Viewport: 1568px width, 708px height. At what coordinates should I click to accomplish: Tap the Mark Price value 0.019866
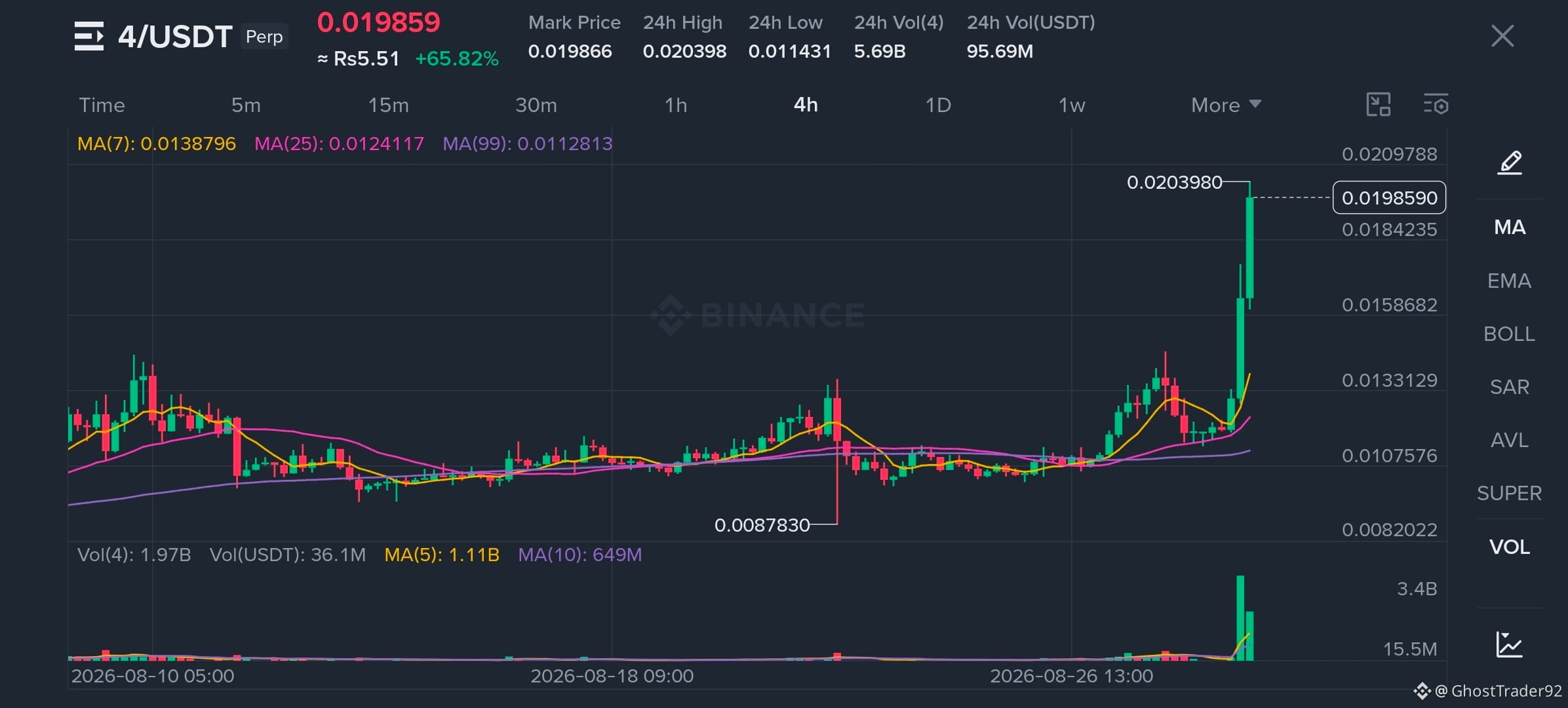point(570,51)
